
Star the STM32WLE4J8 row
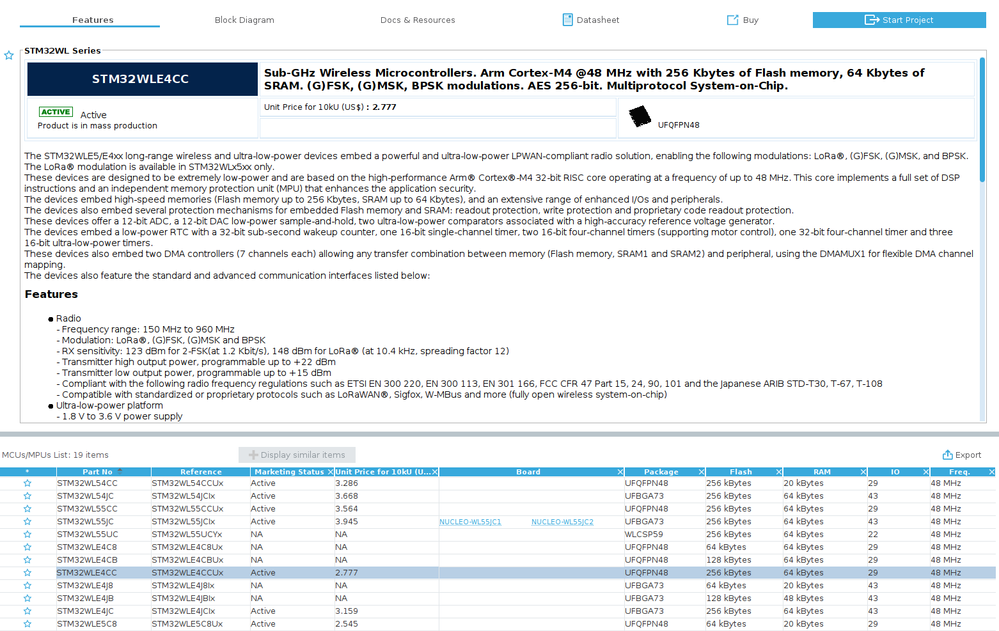coord(27,585)
